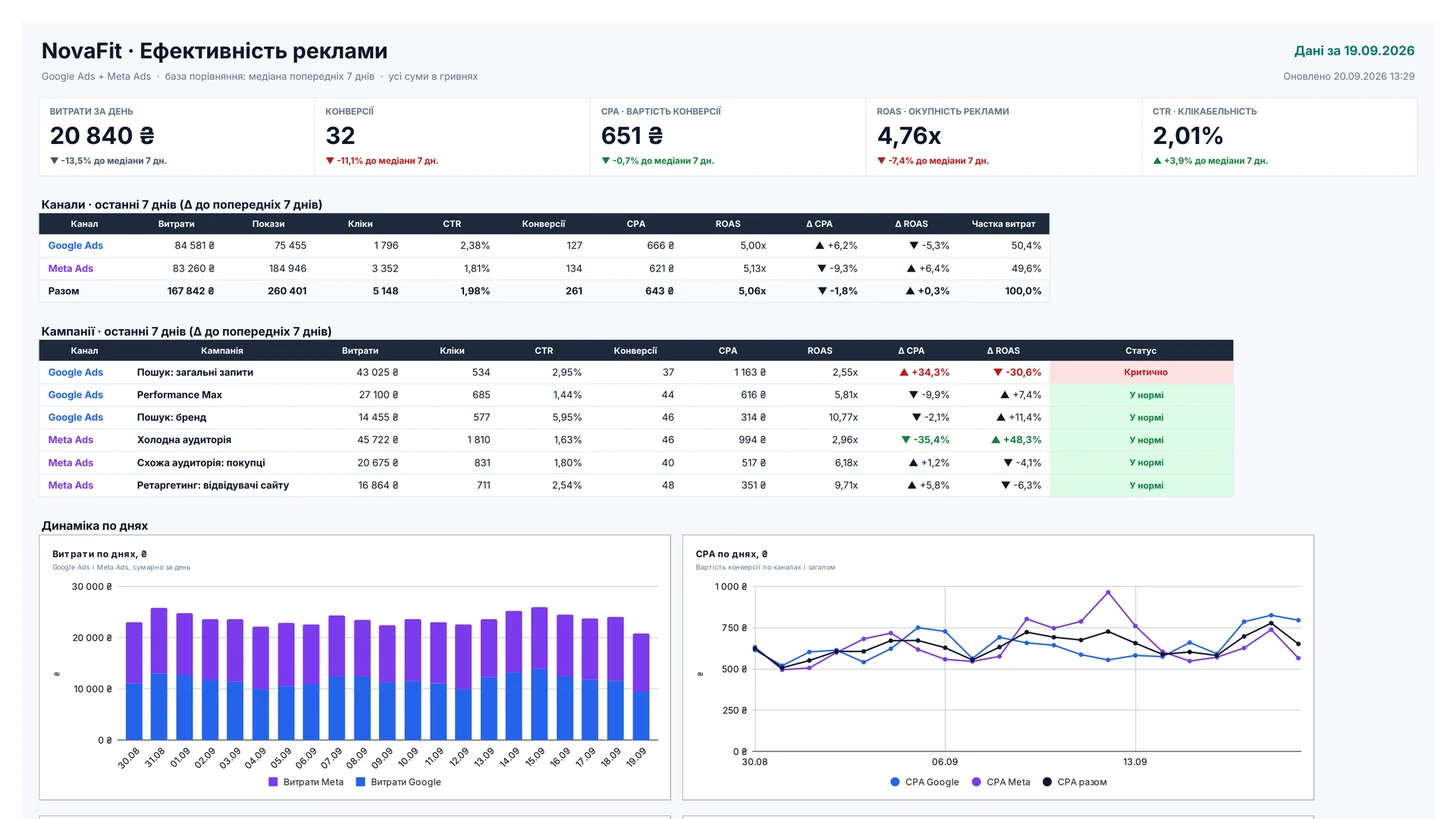Select the 43 025 ₴ campaign spend cell
The height and width of the screenshot is (819, 1456).
[x=377, y=372]
